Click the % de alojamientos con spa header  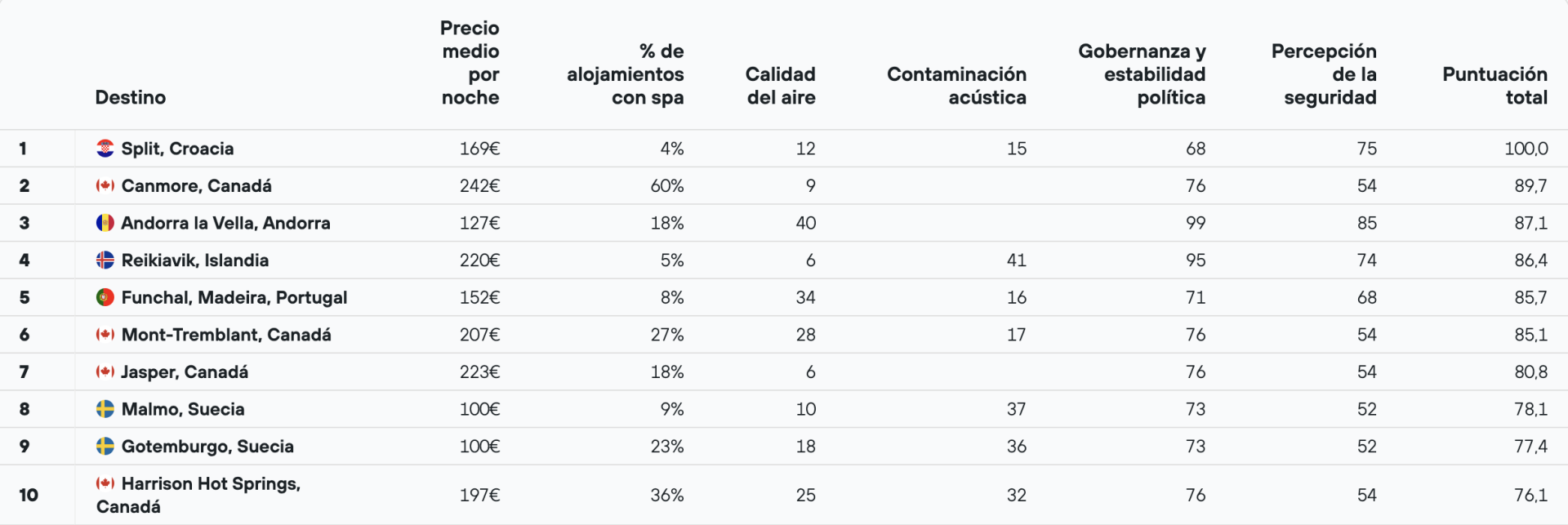tap(626, 74)
